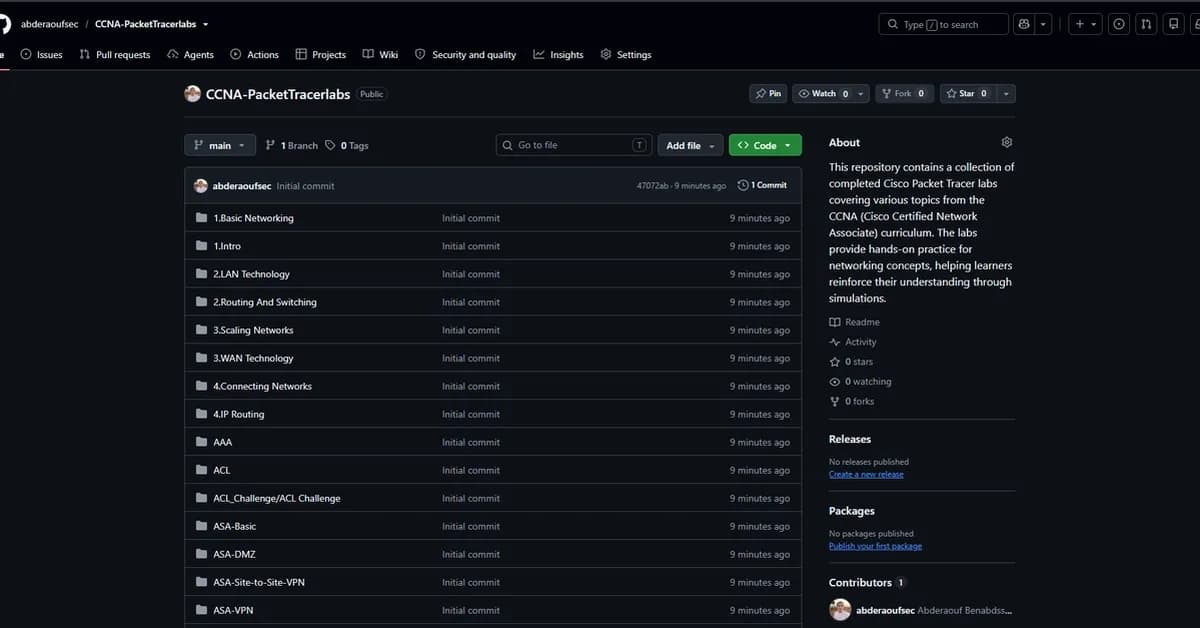Expand the Add file dropdown
Image resolution: width=1200 pixels, height=628 pixels.
pyautogui.click(x=690, y=145)
